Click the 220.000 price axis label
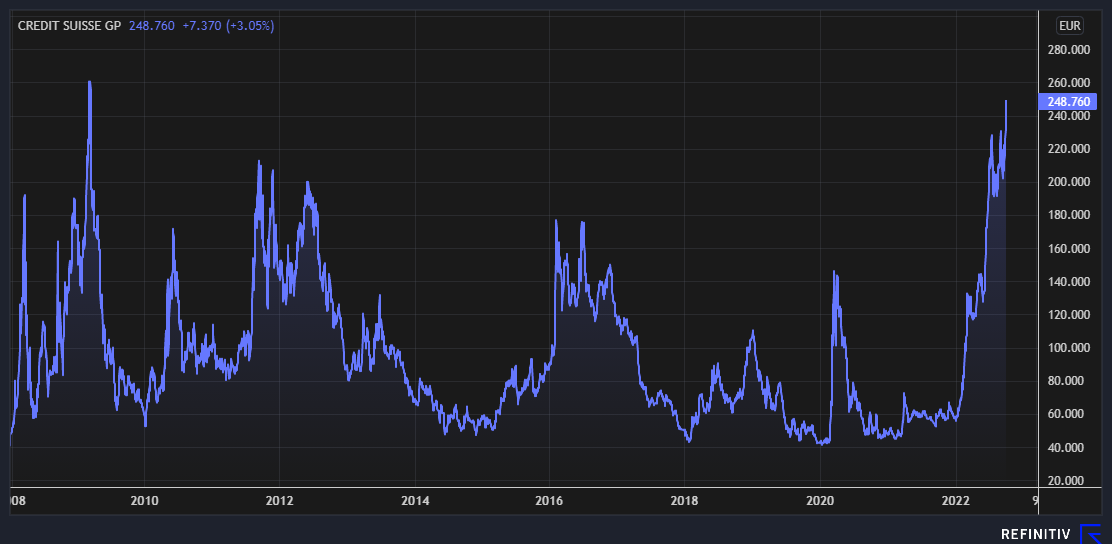The height and width of the screenshot is (544, 1112). pos(1069,149)
